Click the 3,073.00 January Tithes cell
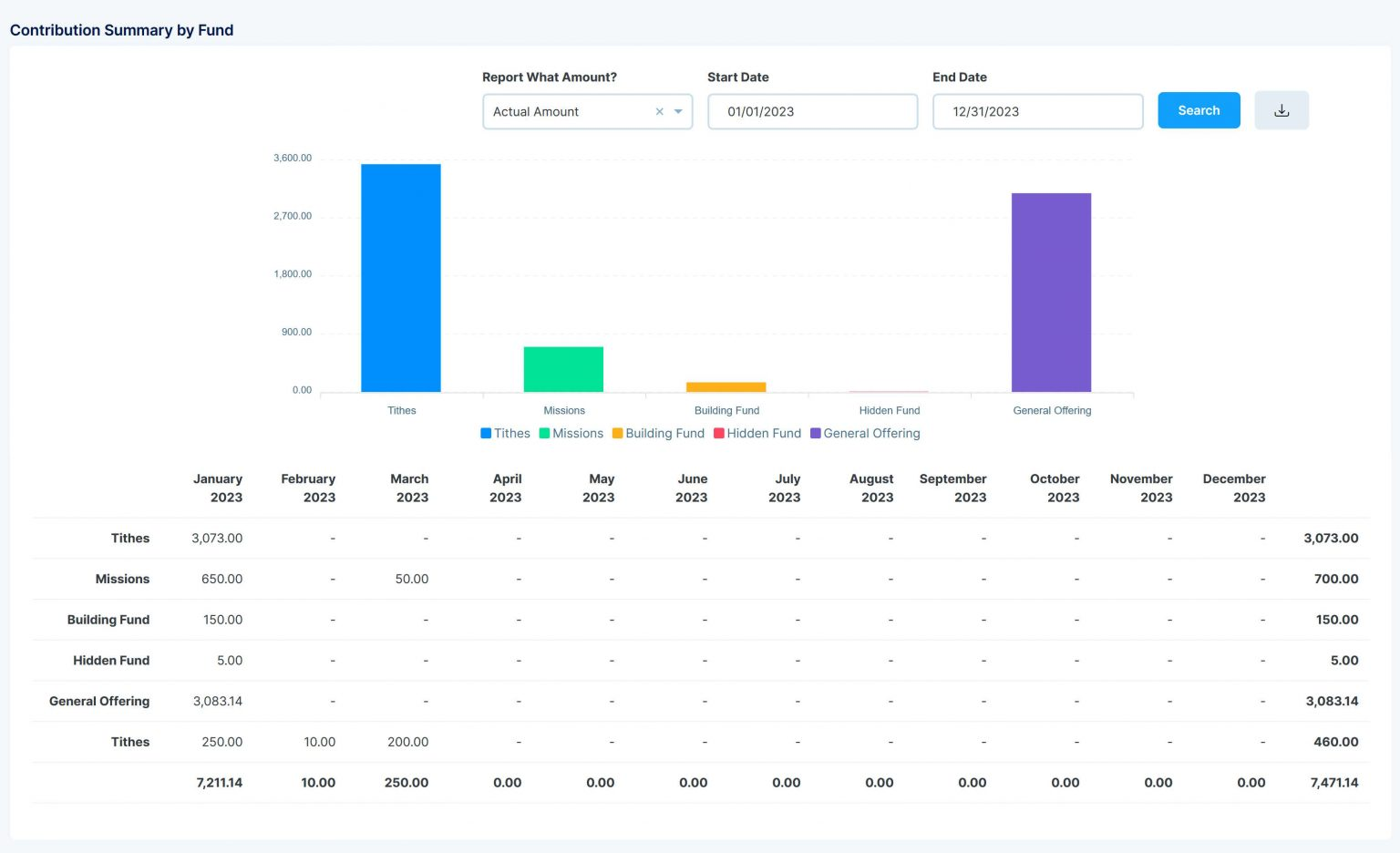Image resolution: width=1400 pixels, height=853 pixels. pos(217,539)
